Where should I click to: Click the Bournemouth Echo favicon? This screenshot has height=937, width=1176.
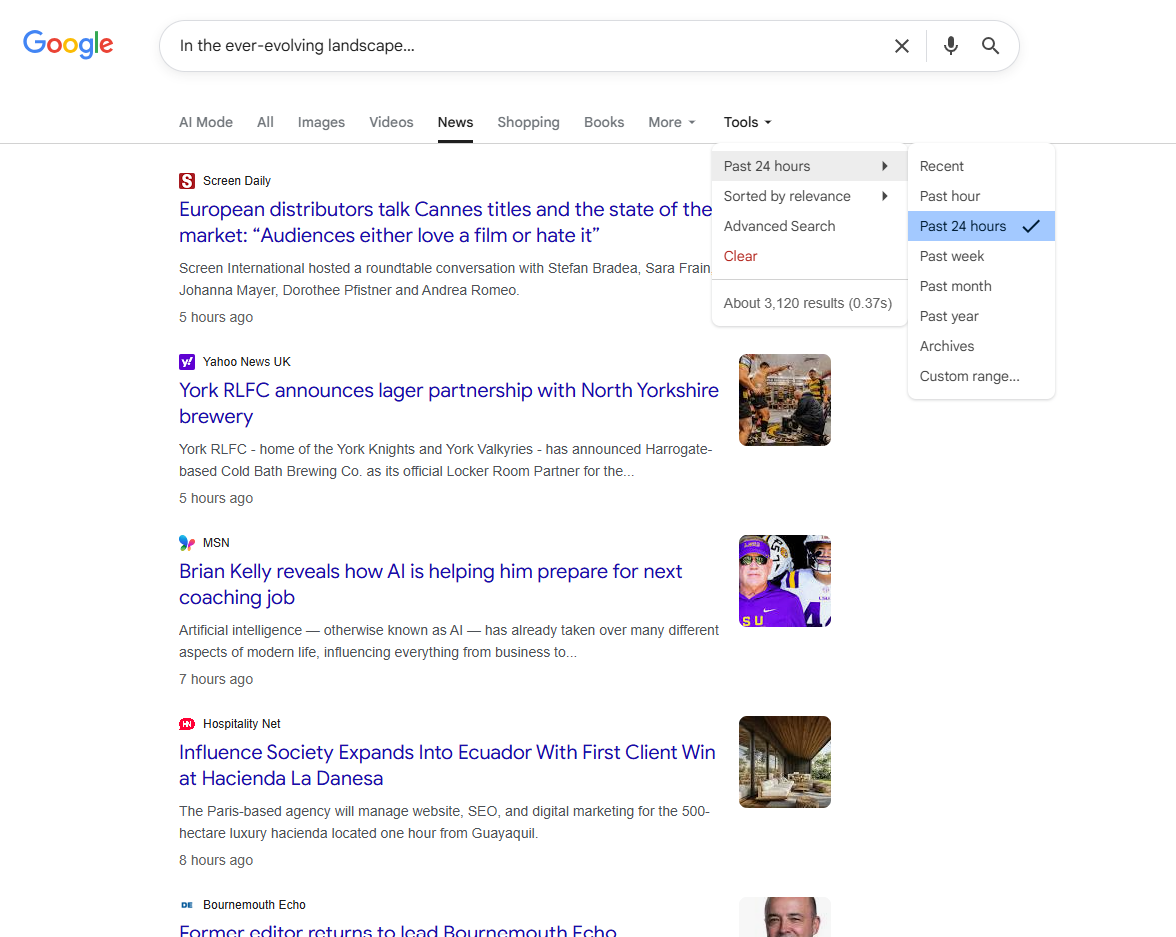187,905
